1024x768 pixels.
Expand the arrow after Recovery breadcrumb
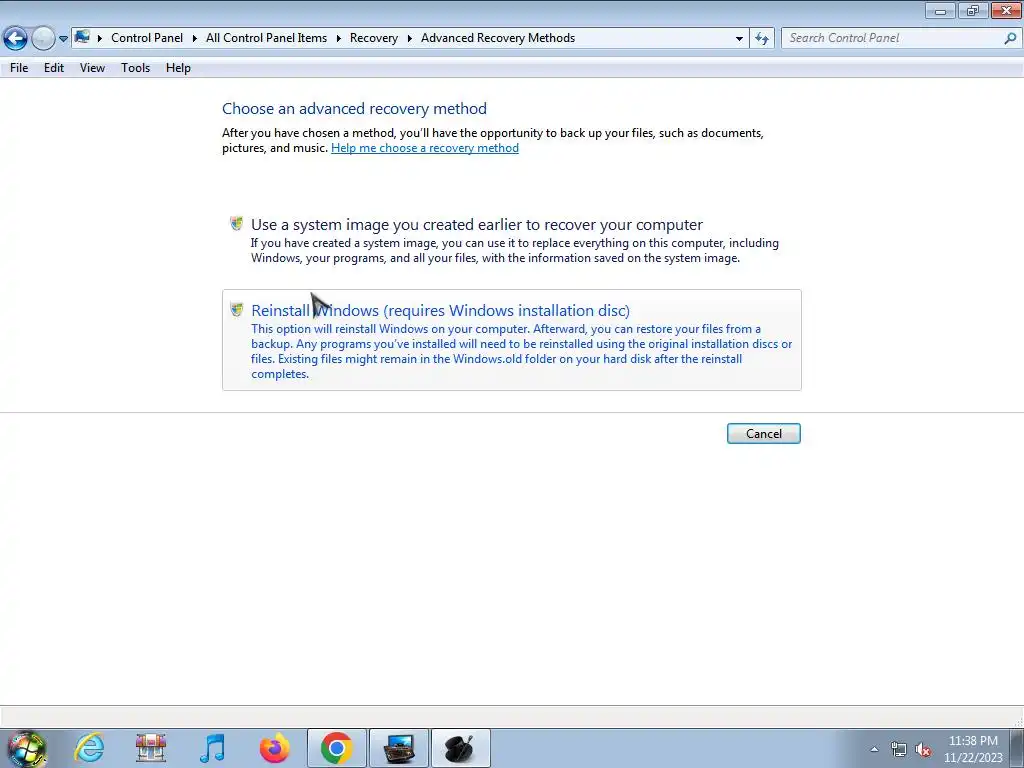click(409, 38)
